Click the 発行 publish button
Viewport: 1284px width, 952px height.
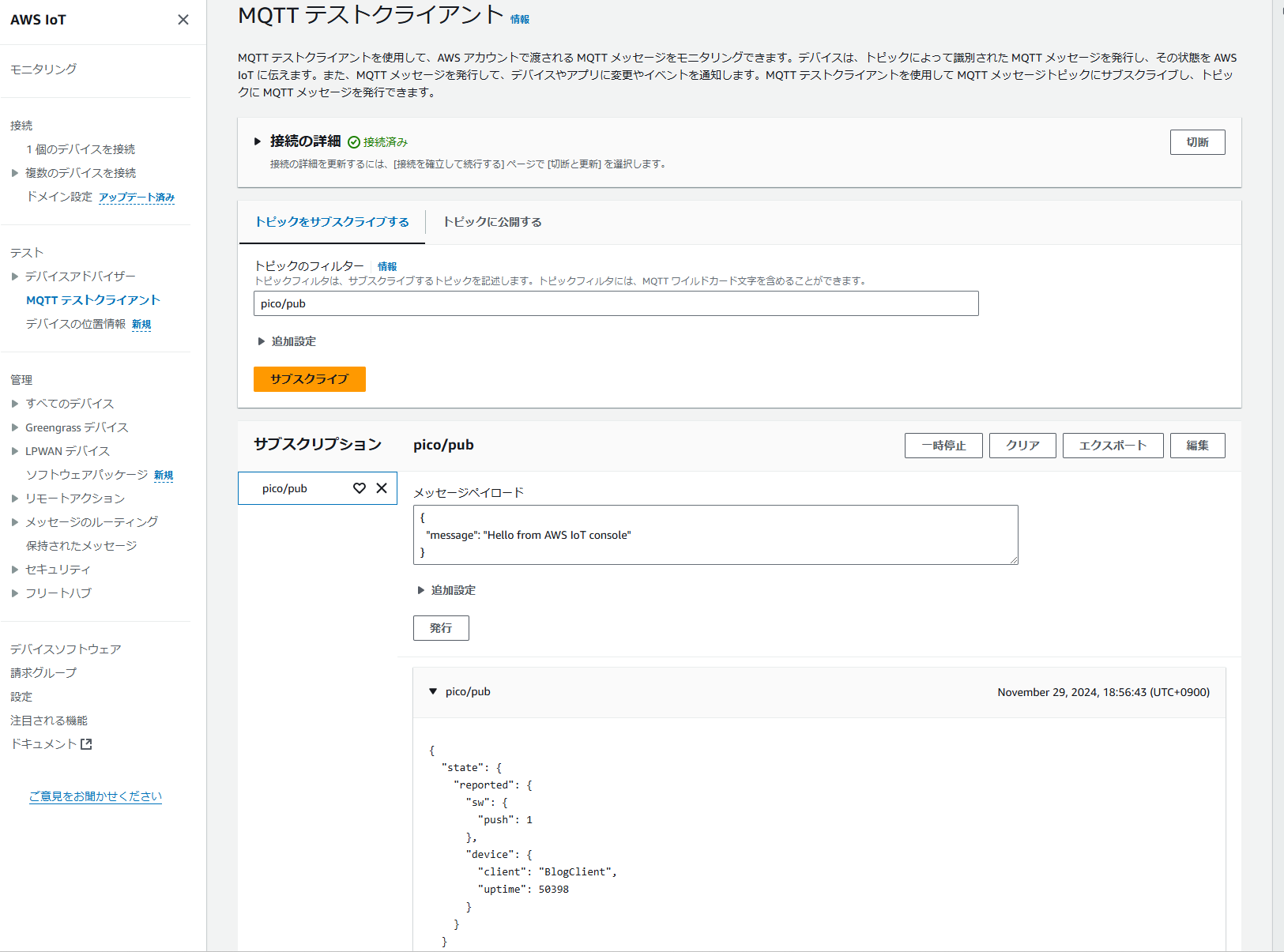(441, 628)
